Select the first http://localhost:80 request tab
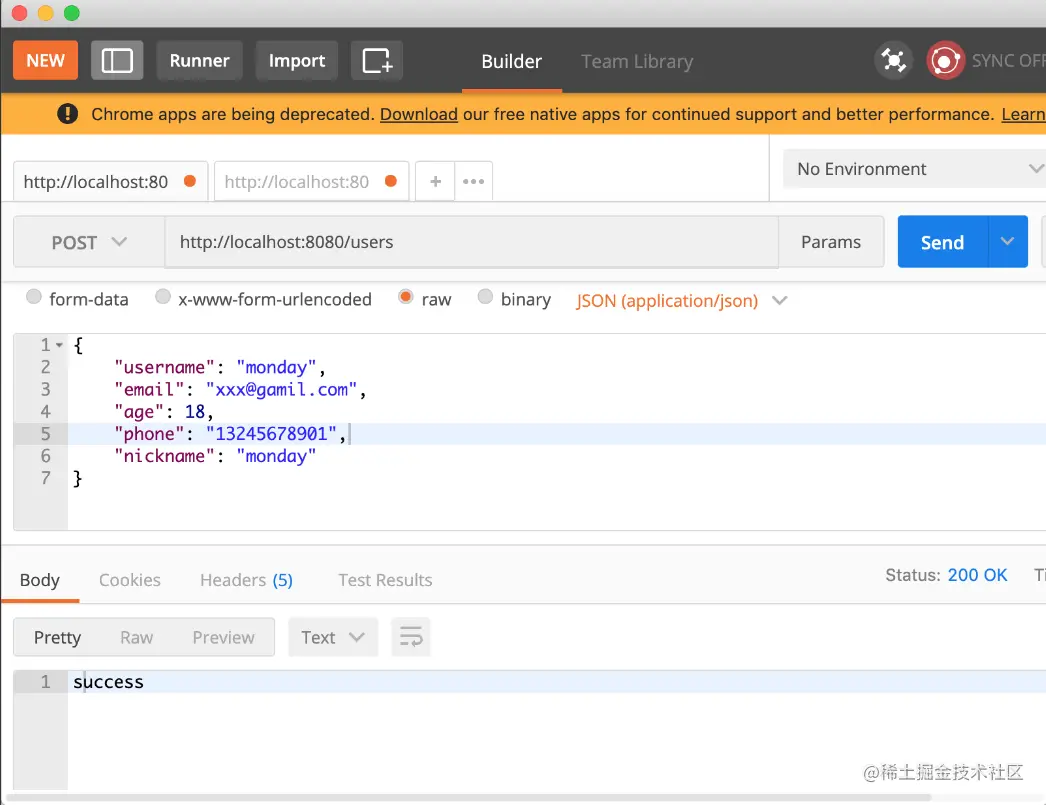 coord(110,181)
